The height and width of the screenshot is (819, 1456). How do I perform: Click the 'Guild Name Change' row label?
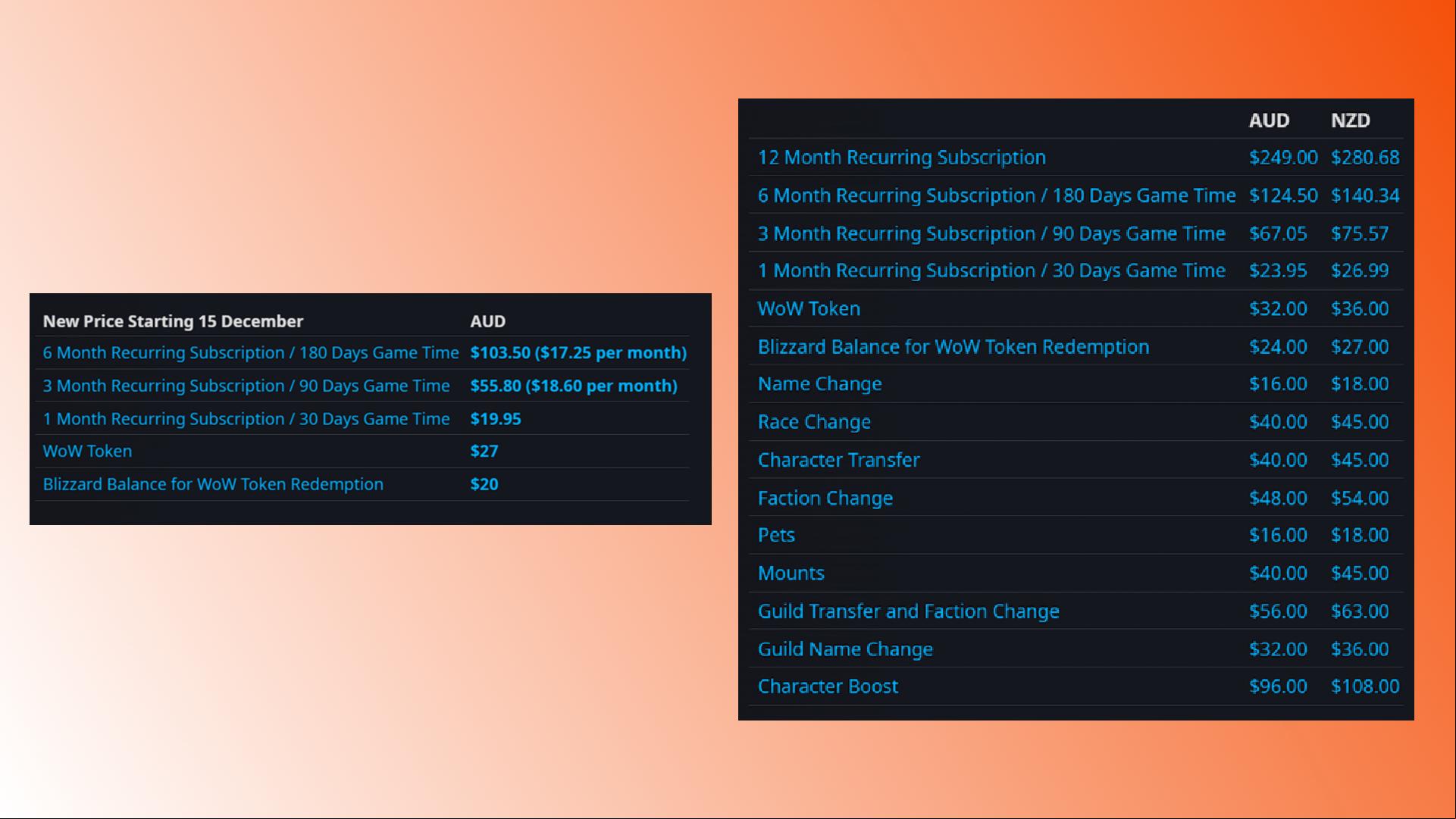(x=845, y=649)
